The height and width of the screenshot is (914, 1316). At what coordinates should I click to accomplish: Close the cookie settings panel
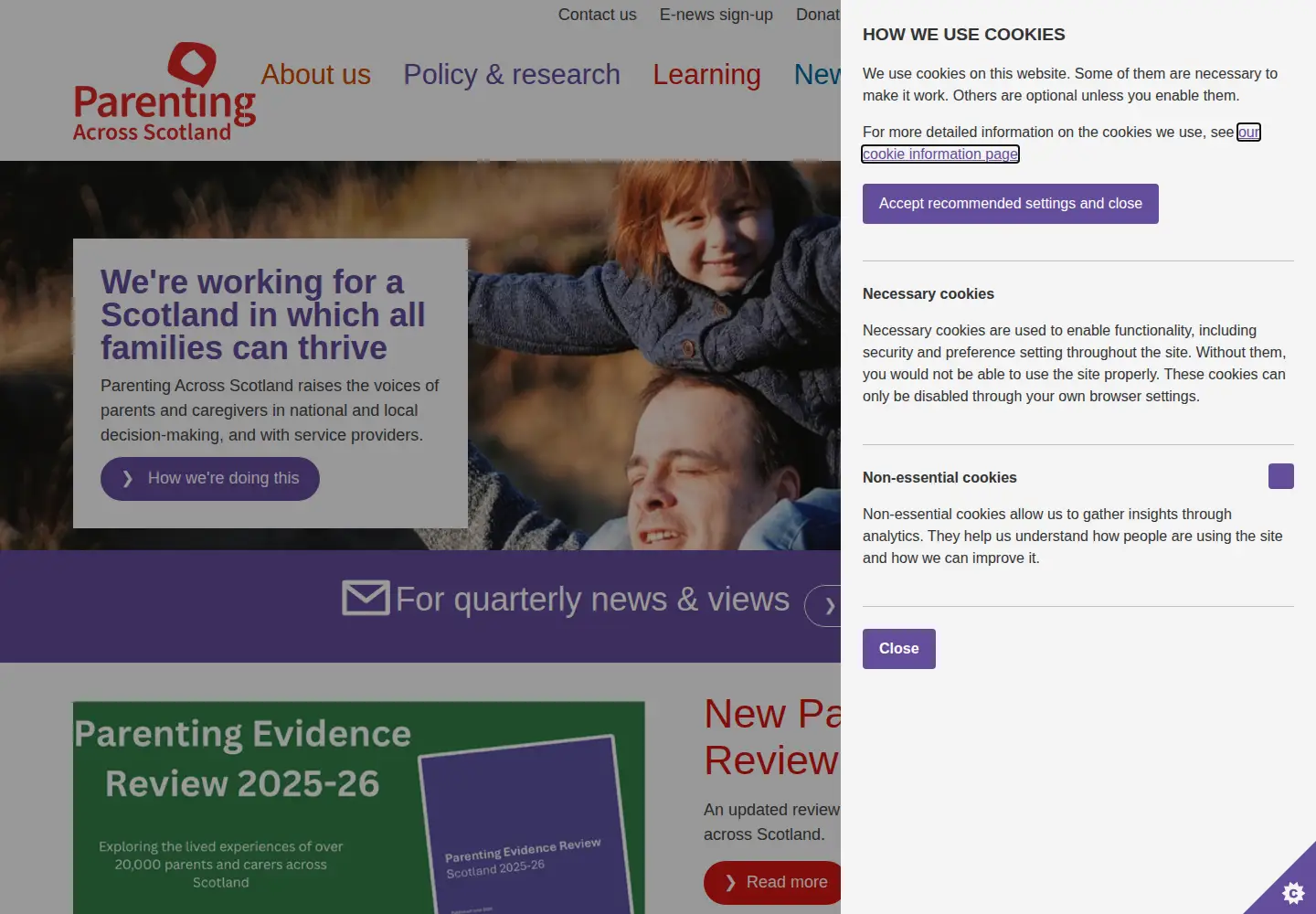point(899,649)
